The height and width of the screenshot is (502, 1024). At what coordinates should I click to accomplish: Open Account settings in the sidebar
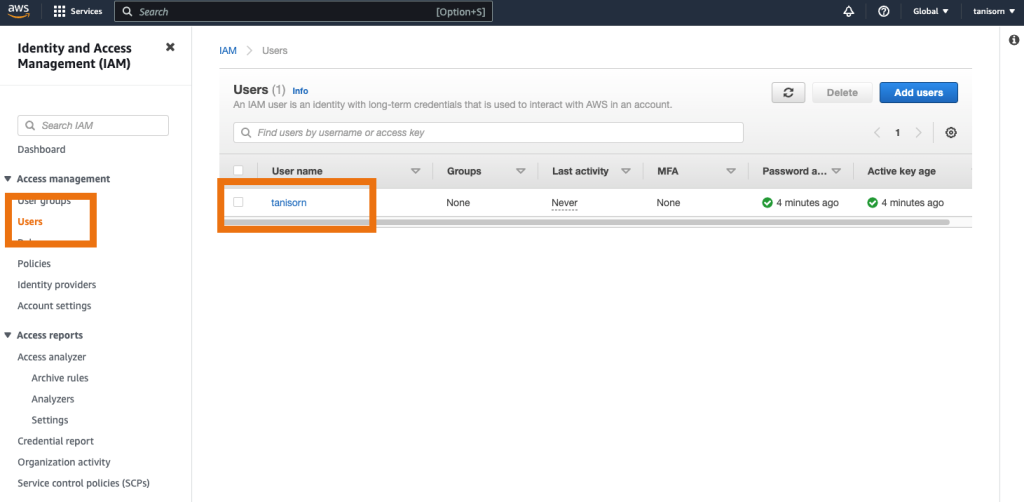pyautogui.click(x=54, y=306)
